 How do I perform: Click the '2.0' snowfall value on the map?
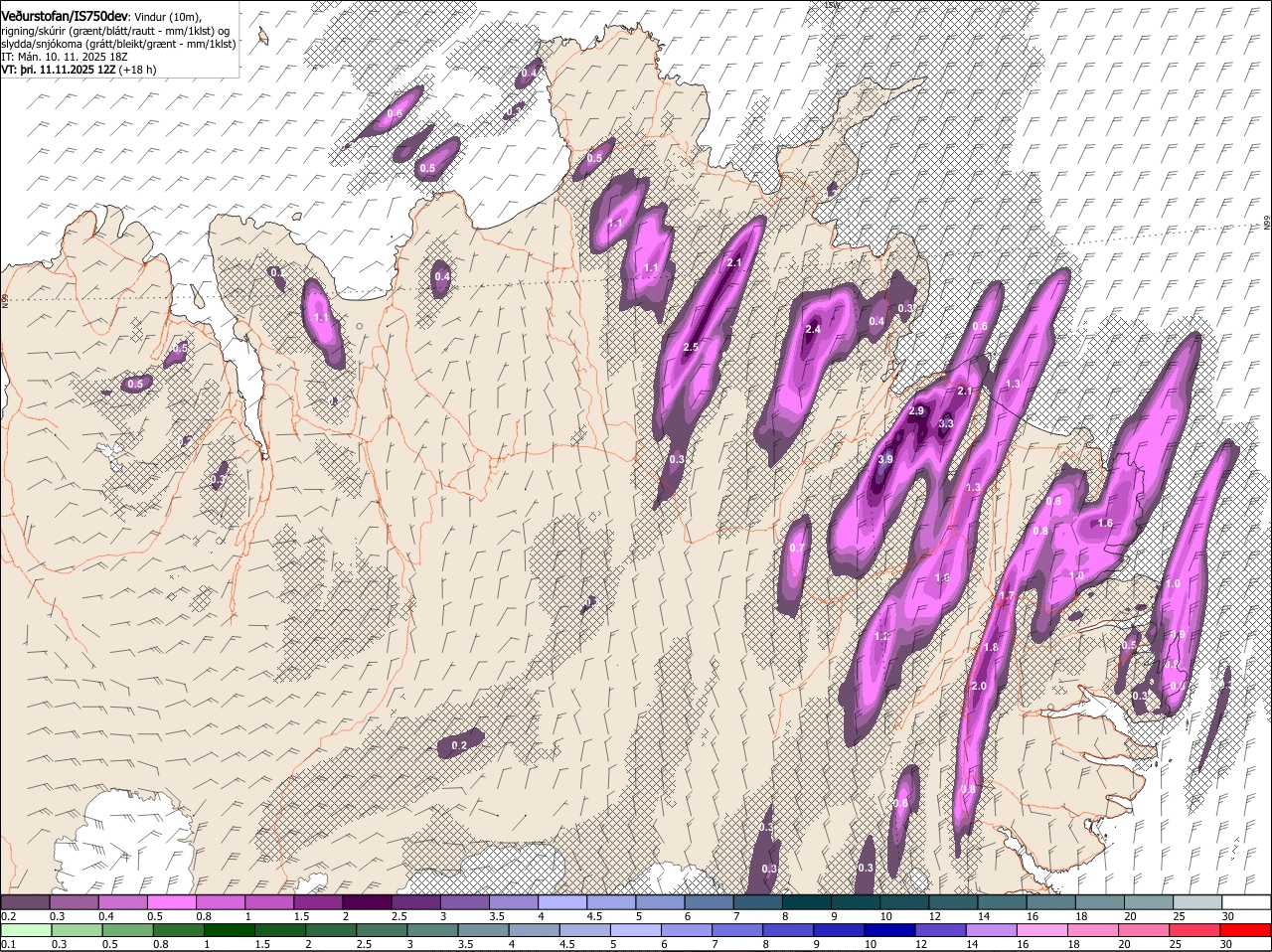(979, 686)
